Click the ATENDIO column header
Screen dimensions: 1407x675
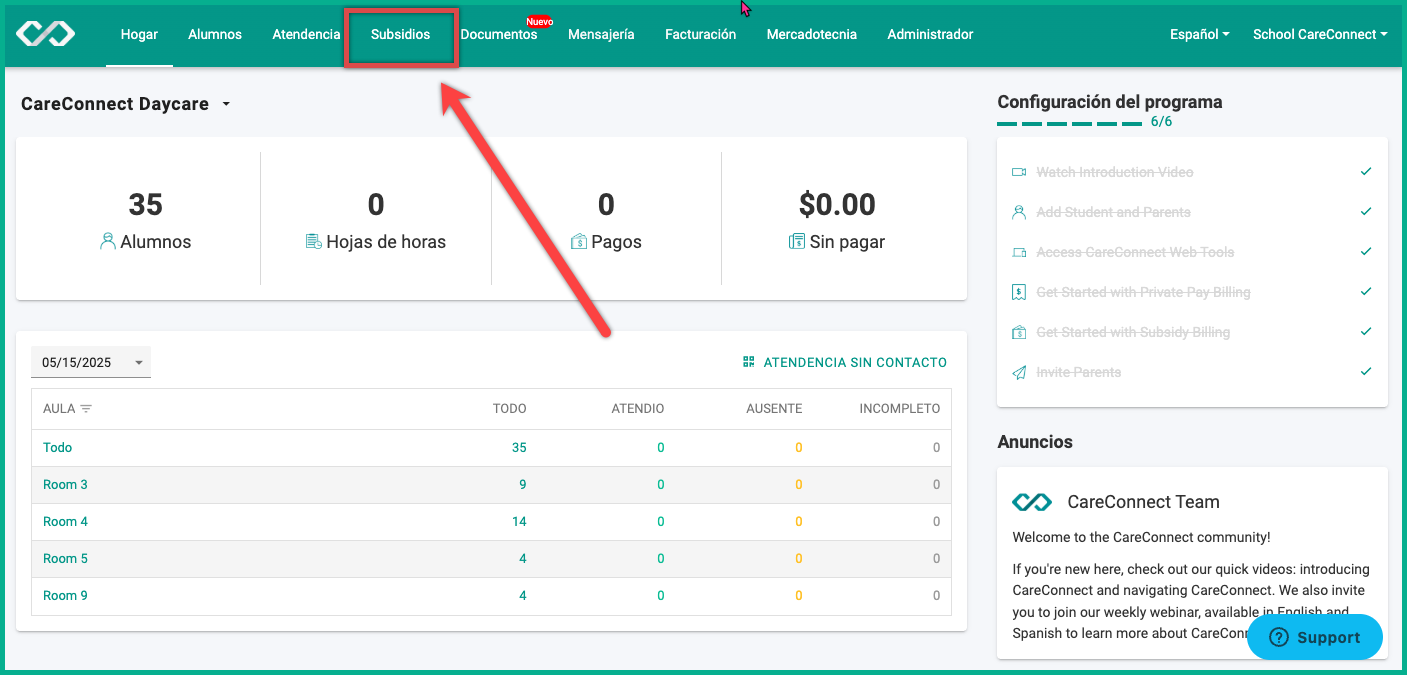click(638, 409)
